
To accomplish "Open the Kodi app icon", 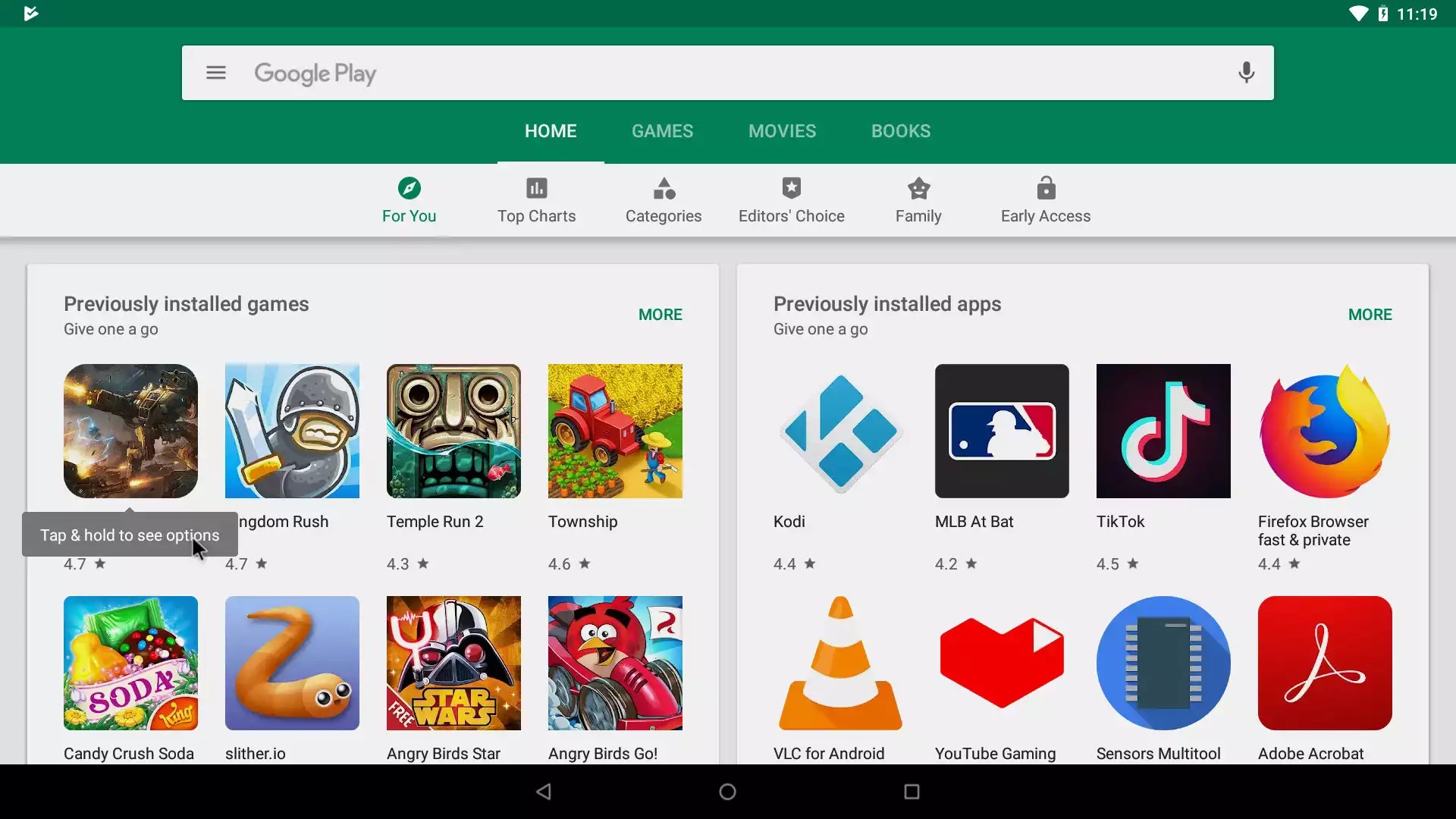I will (x=840, y=431).
